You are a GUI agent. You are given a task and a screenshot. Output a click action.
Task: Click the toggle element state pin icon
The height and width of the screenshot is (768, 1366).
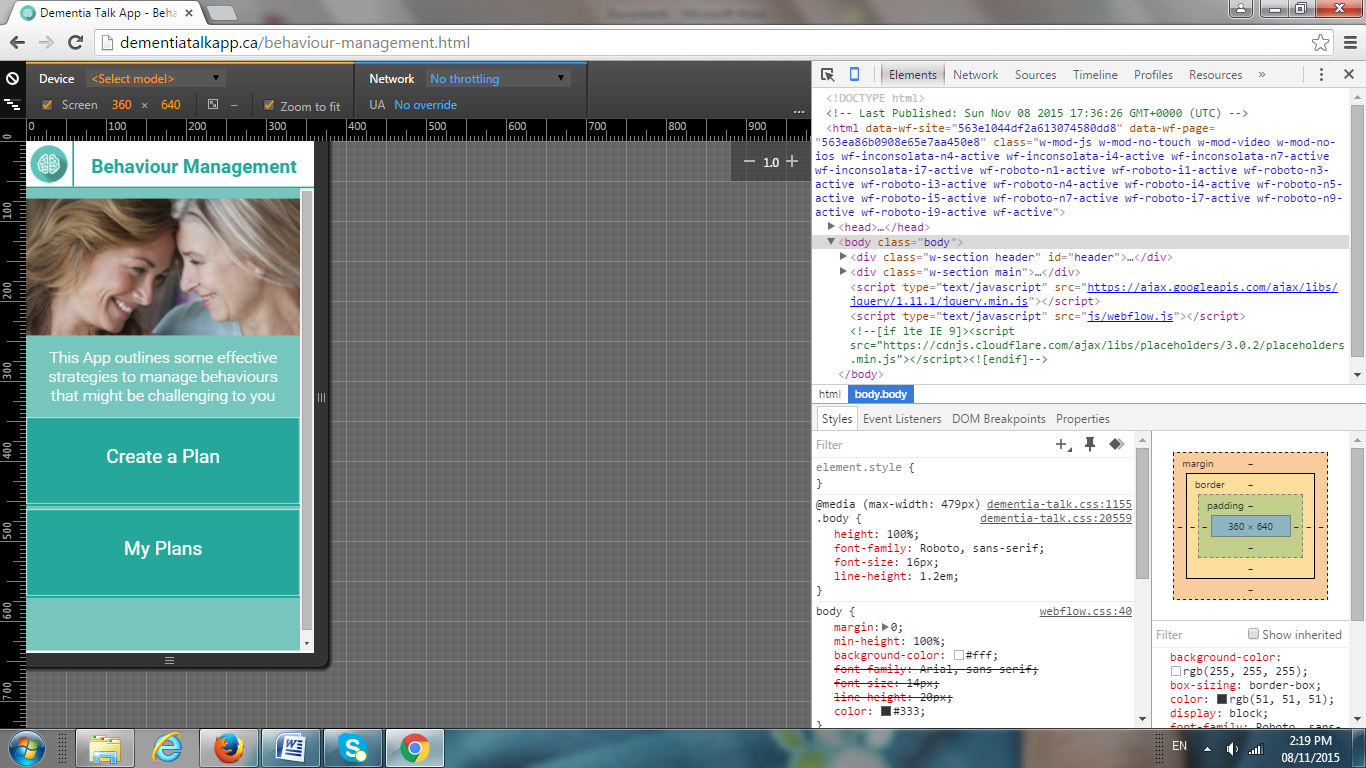coord(1090,445)
